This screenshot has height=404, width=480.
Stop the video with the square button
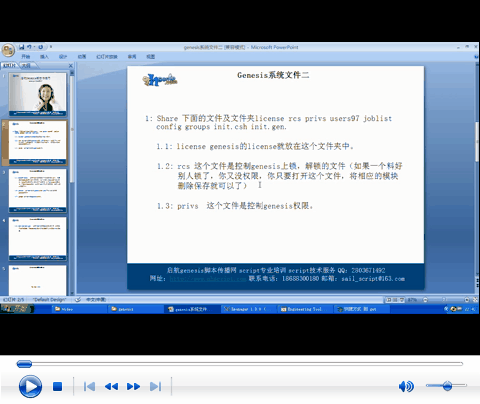57,387
